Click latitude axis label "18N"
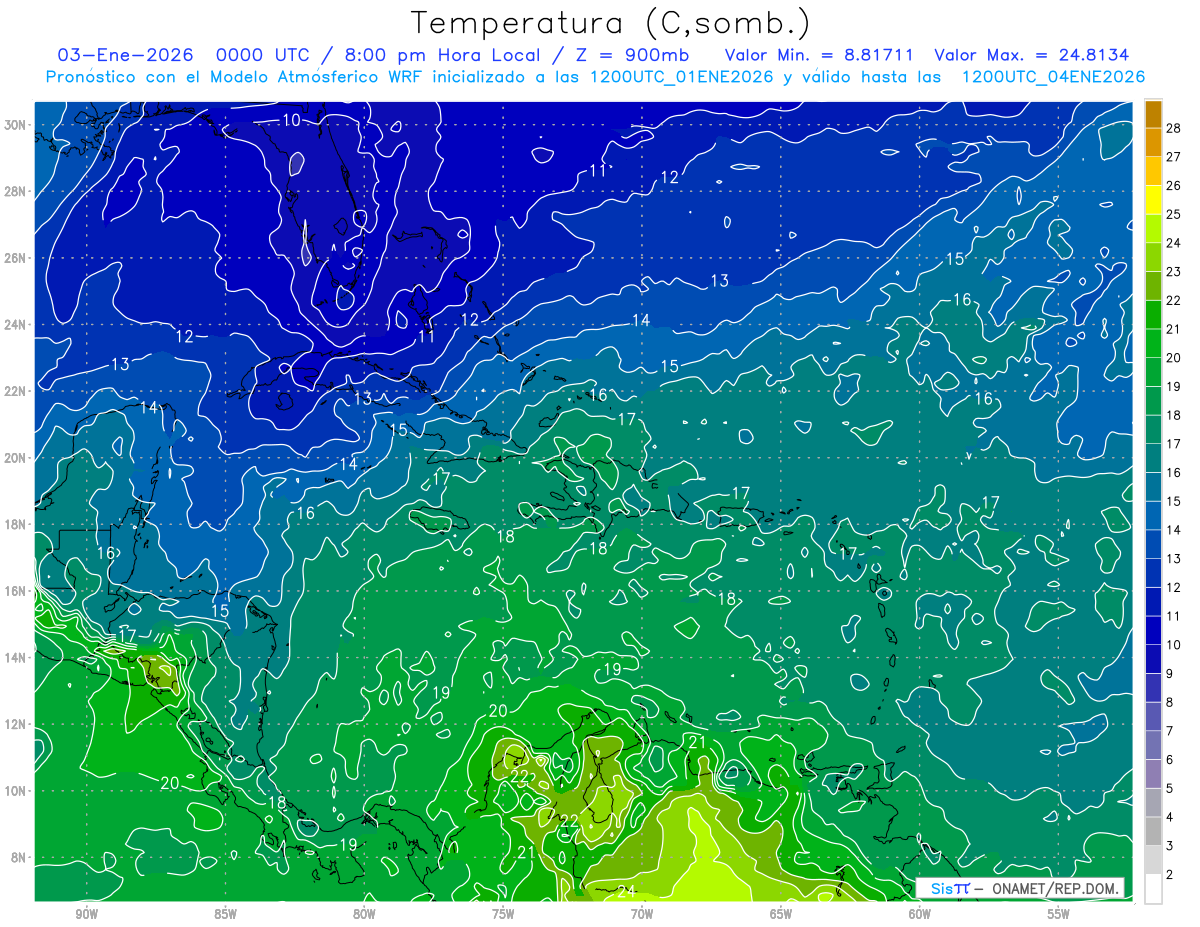This screenshot has width=1200, height=927. pos(17,524)
